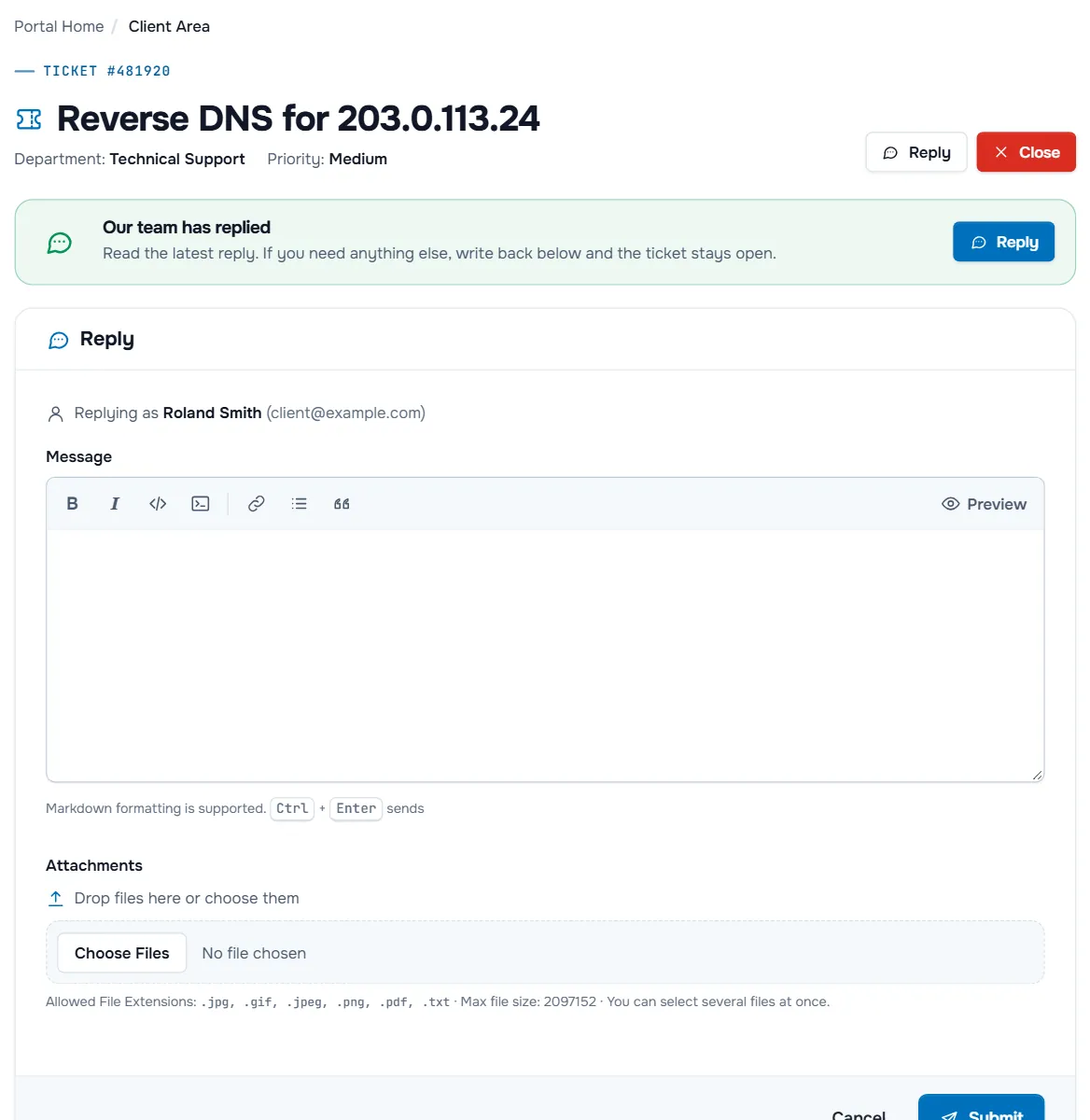Focus the Message text area
This screenshot has width=1090, height=1120.
(x=545, y=655)
